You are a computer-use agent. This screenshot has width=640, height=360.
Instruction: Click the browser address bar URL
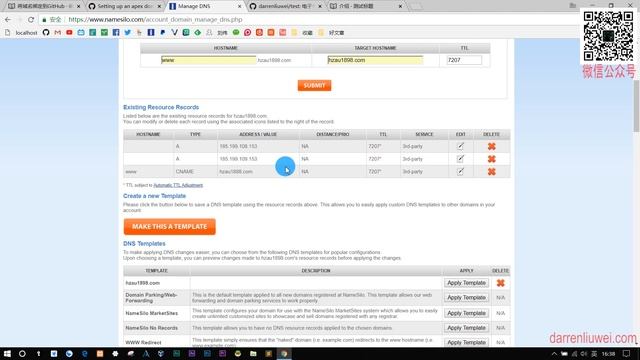(x=155, y=20)
